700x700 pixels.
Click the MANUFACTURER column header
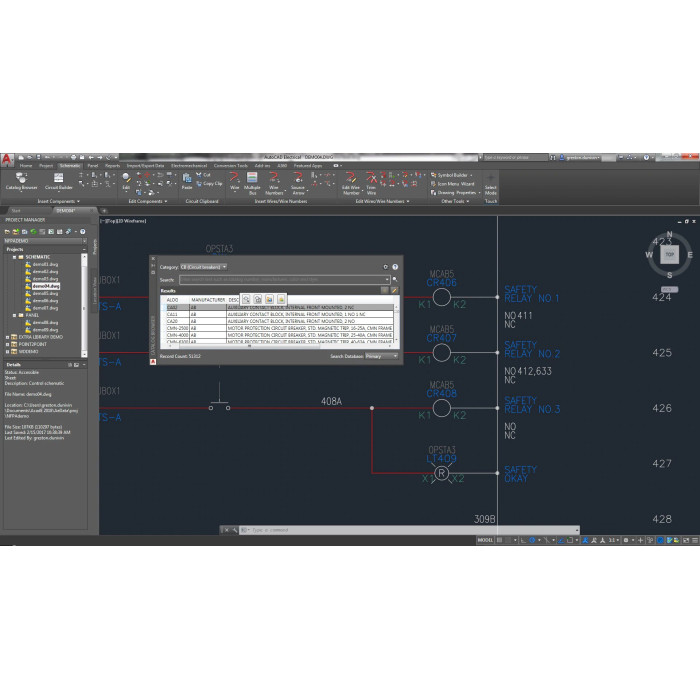click(208, 300)
